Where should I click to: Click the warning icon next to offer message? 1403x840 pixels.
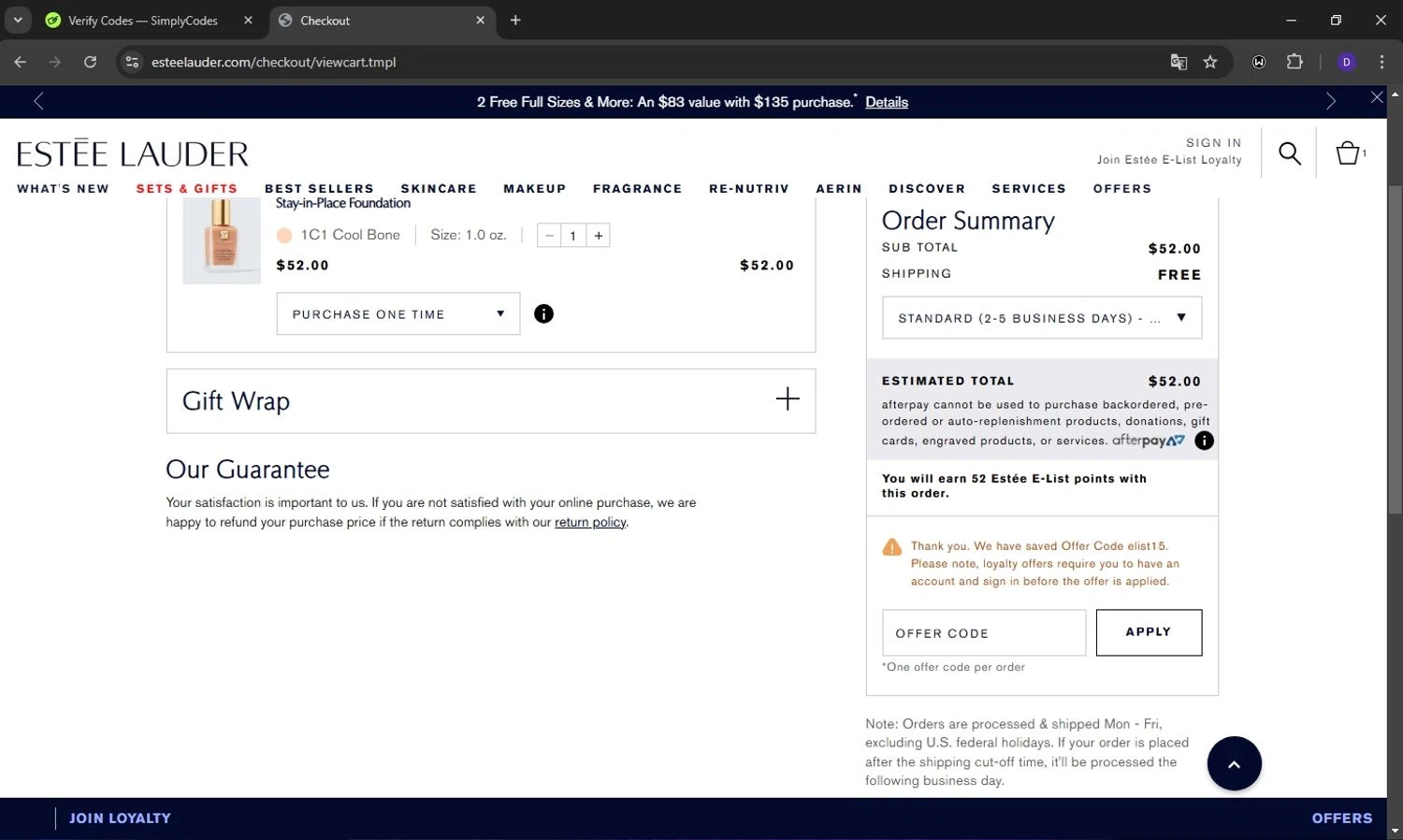(x=892, y=547)
